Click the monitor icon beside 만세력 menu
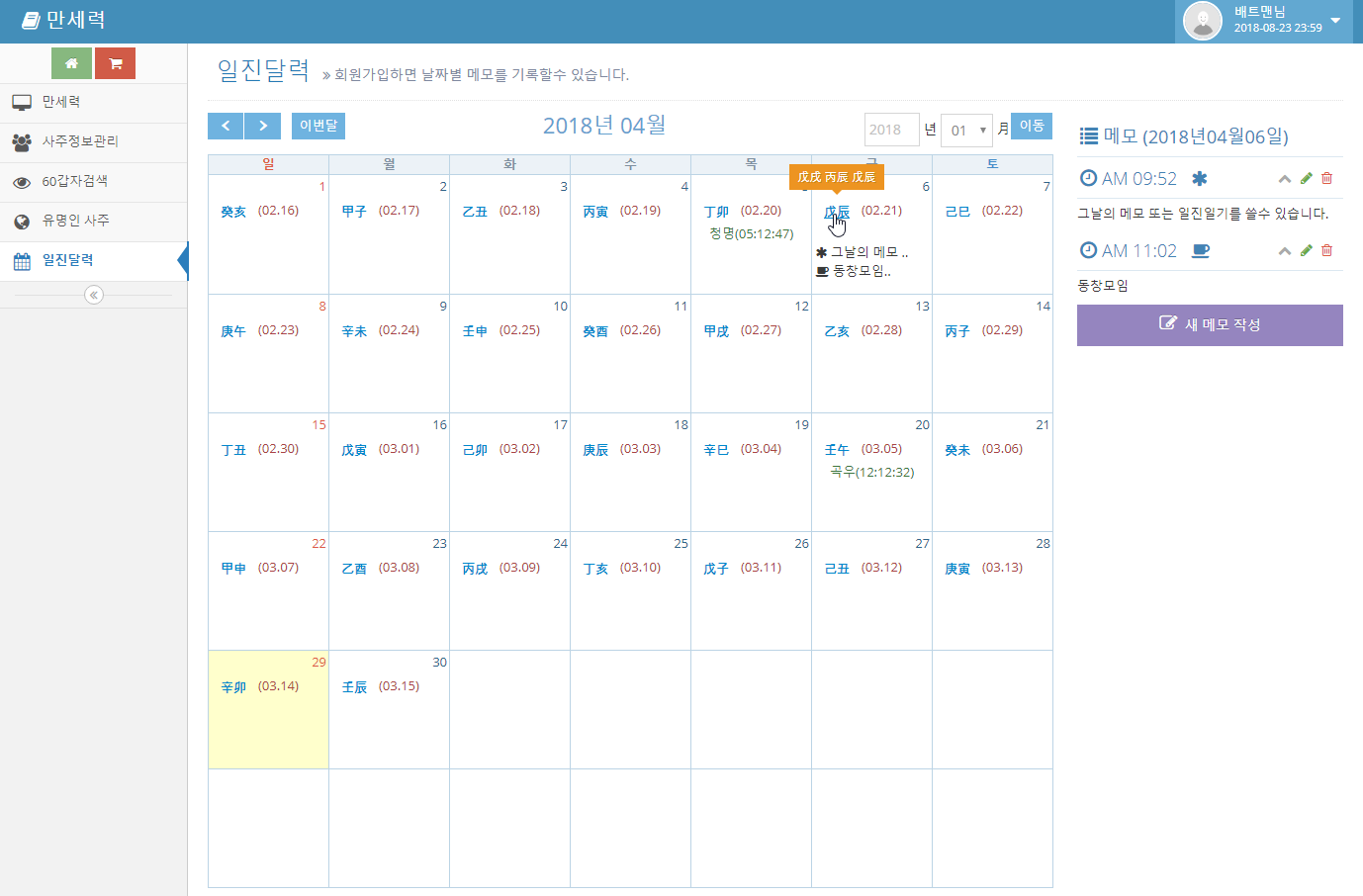The height and width of the screenshot is (896, 1363). [22, 102]
